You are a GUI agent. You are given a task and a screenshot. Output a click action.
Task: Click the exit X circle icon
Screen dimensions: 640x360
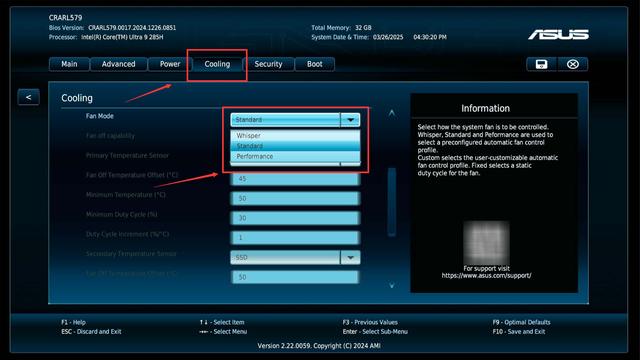click(573, 64)
